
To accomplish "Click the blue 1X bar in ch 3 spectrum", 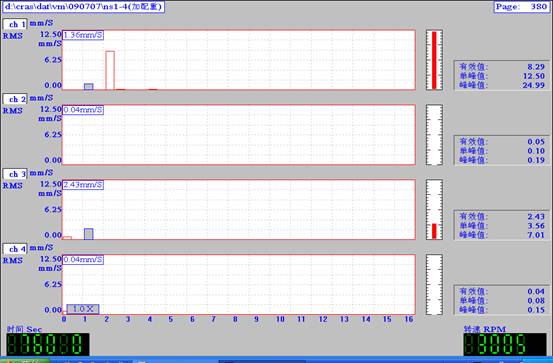I will [x=89, y=234].
